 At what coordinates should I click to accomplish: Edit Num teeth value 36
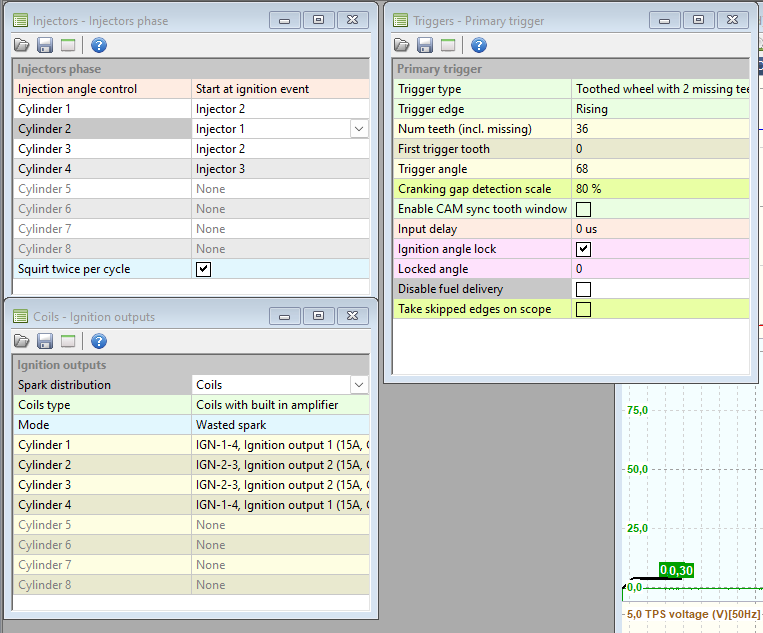tap(660, 129)
